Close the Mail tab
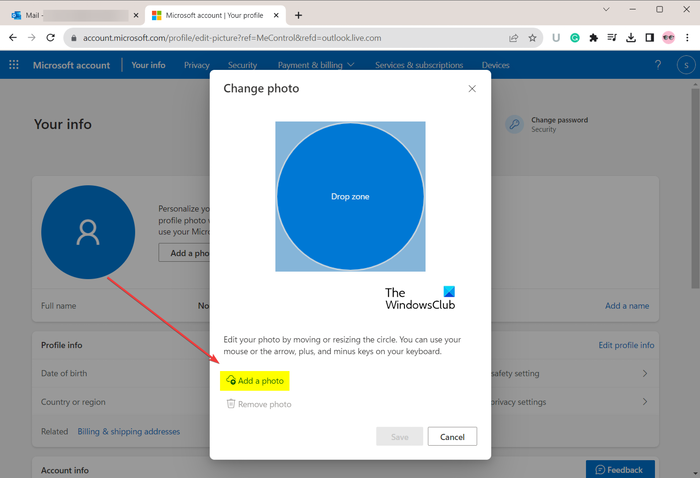The height and width of the screenshot is (478, 700). 136,15
